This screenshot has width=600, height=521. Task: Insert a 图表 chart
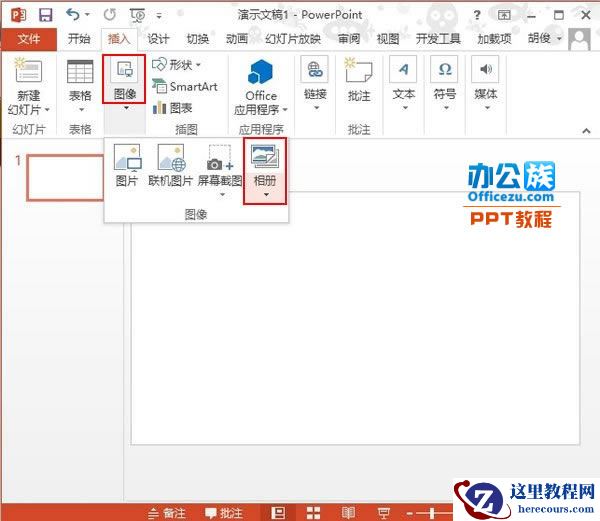[x=172, y=108]
